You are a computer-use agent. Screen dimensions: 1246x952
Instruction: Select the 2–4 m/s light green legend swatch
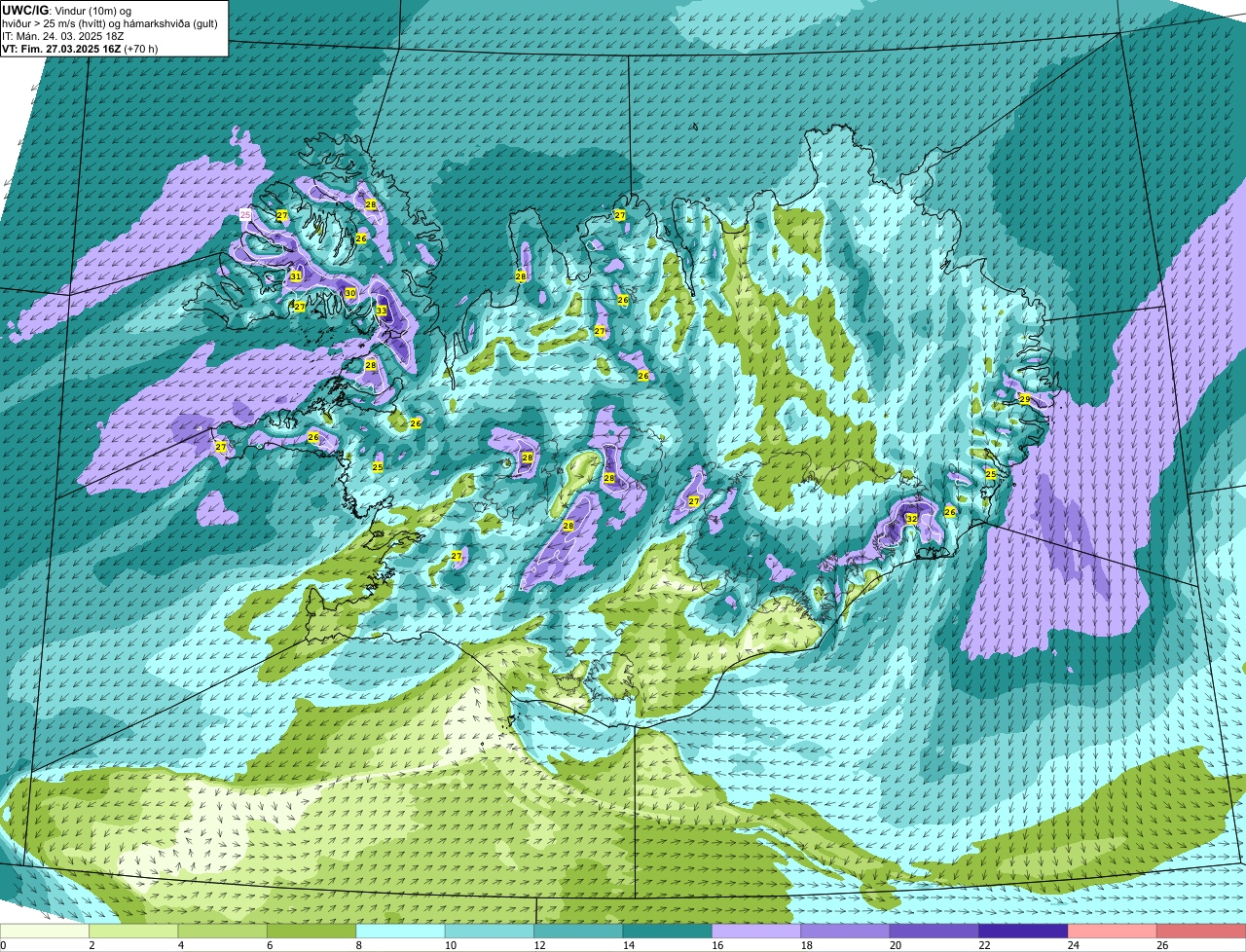(x=133, y=931)
